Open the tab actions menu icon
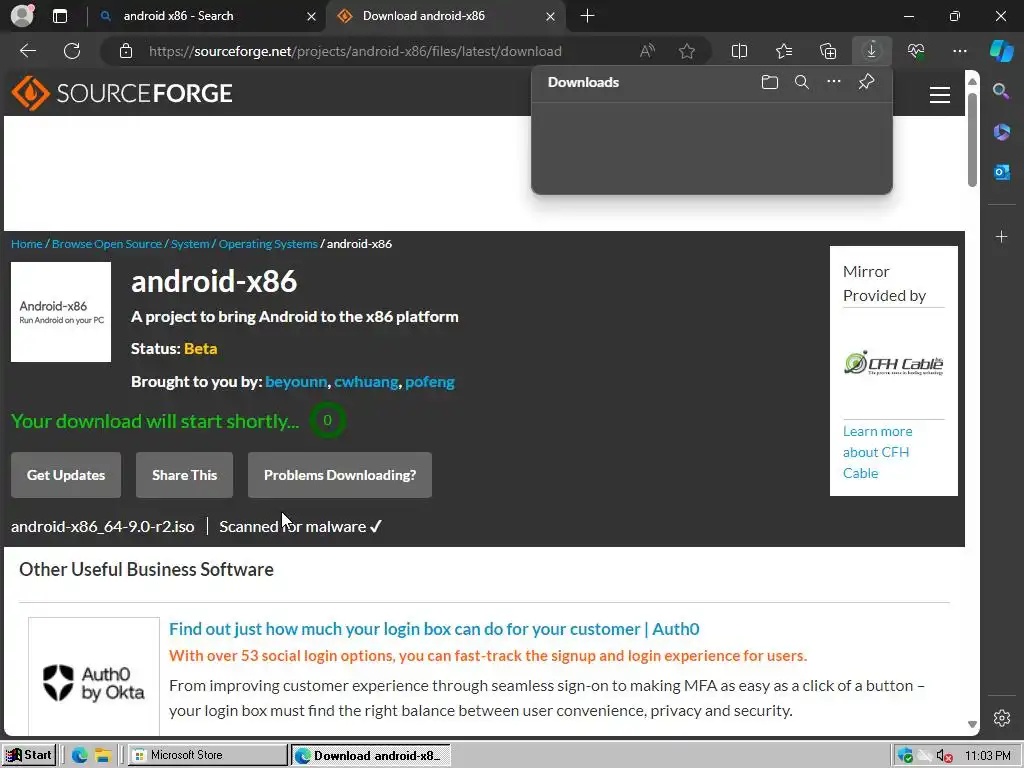Image resolution: width=1024 pixels, height=768 pixels. click(x=60, y=16)
